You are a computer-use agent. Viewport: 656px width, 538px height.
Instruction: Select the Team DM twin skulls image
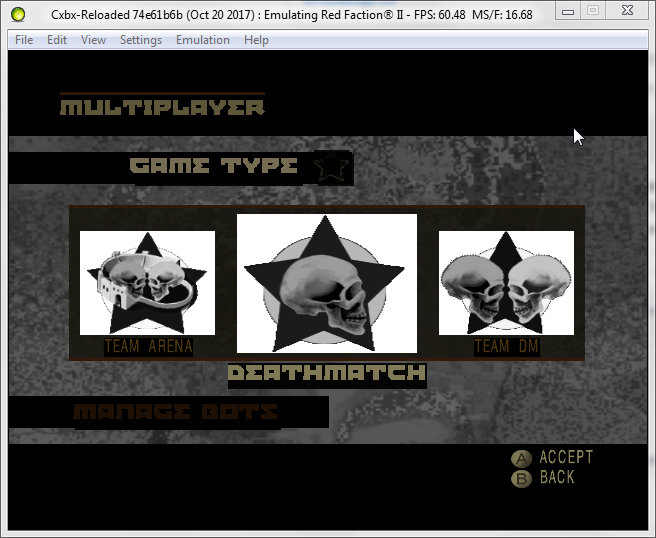point(506,283)
